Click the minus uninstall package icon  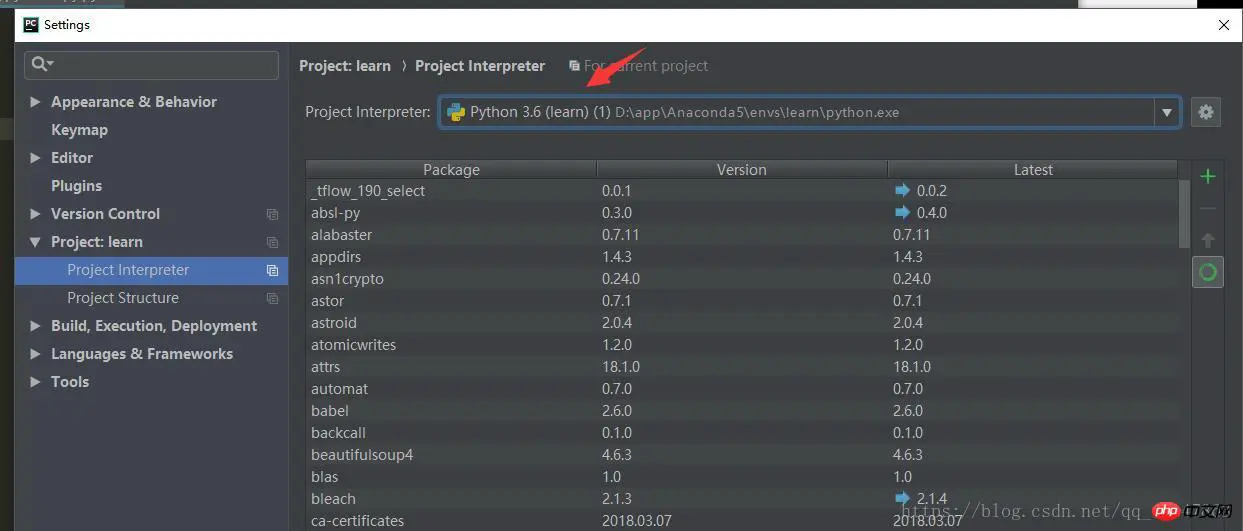pos(1208,209)
